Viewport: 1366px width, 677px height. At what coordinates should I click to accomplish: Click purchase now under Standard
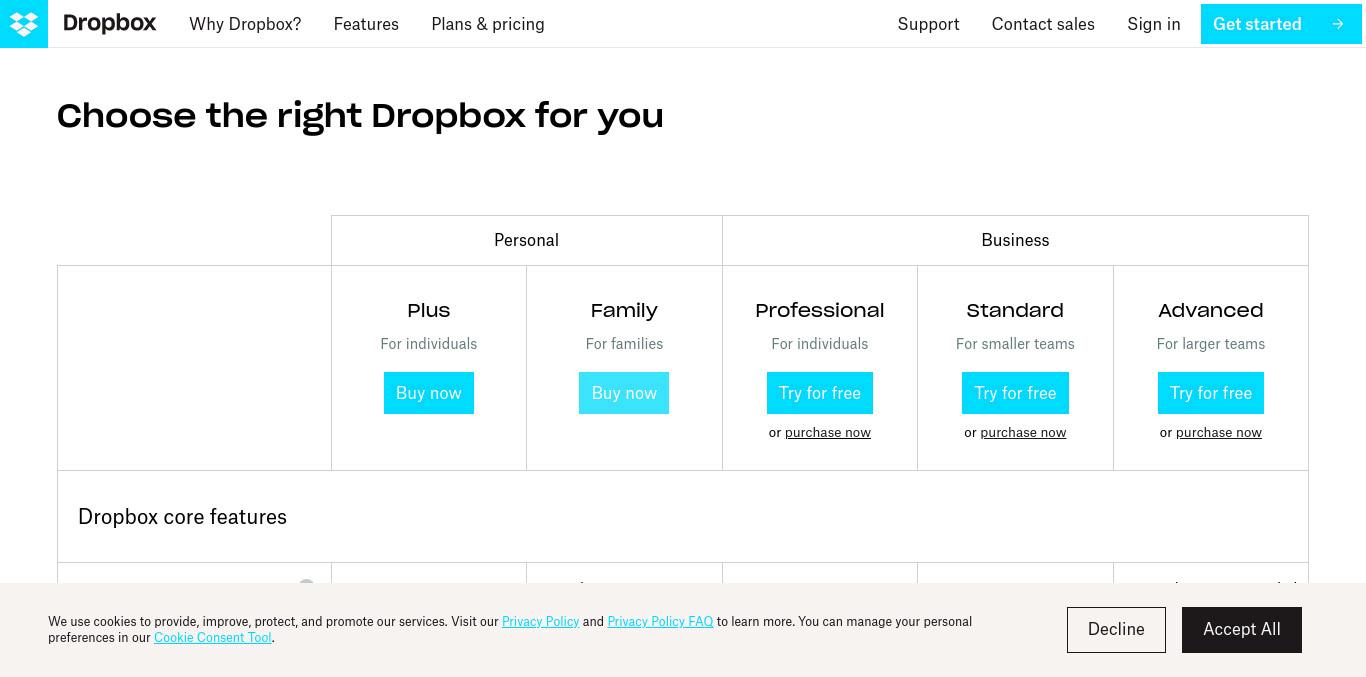coord(1023,433)
